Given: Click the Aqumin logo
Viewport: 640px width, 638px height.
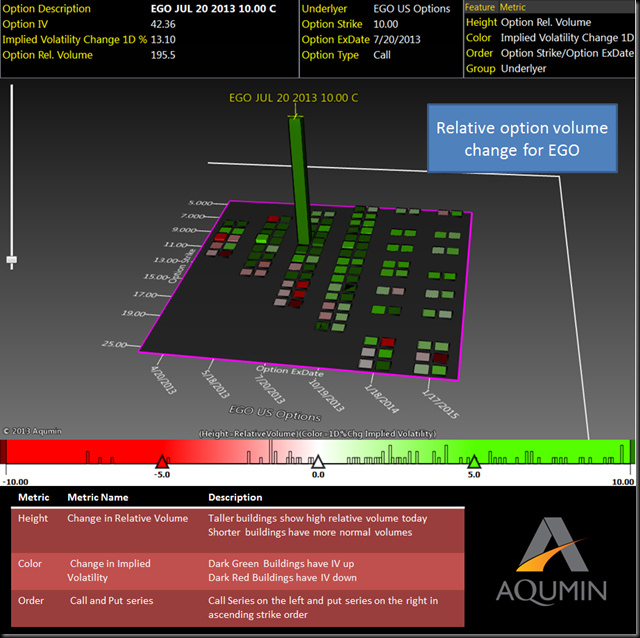Looking at the screenshot, I should click(551, 560).
